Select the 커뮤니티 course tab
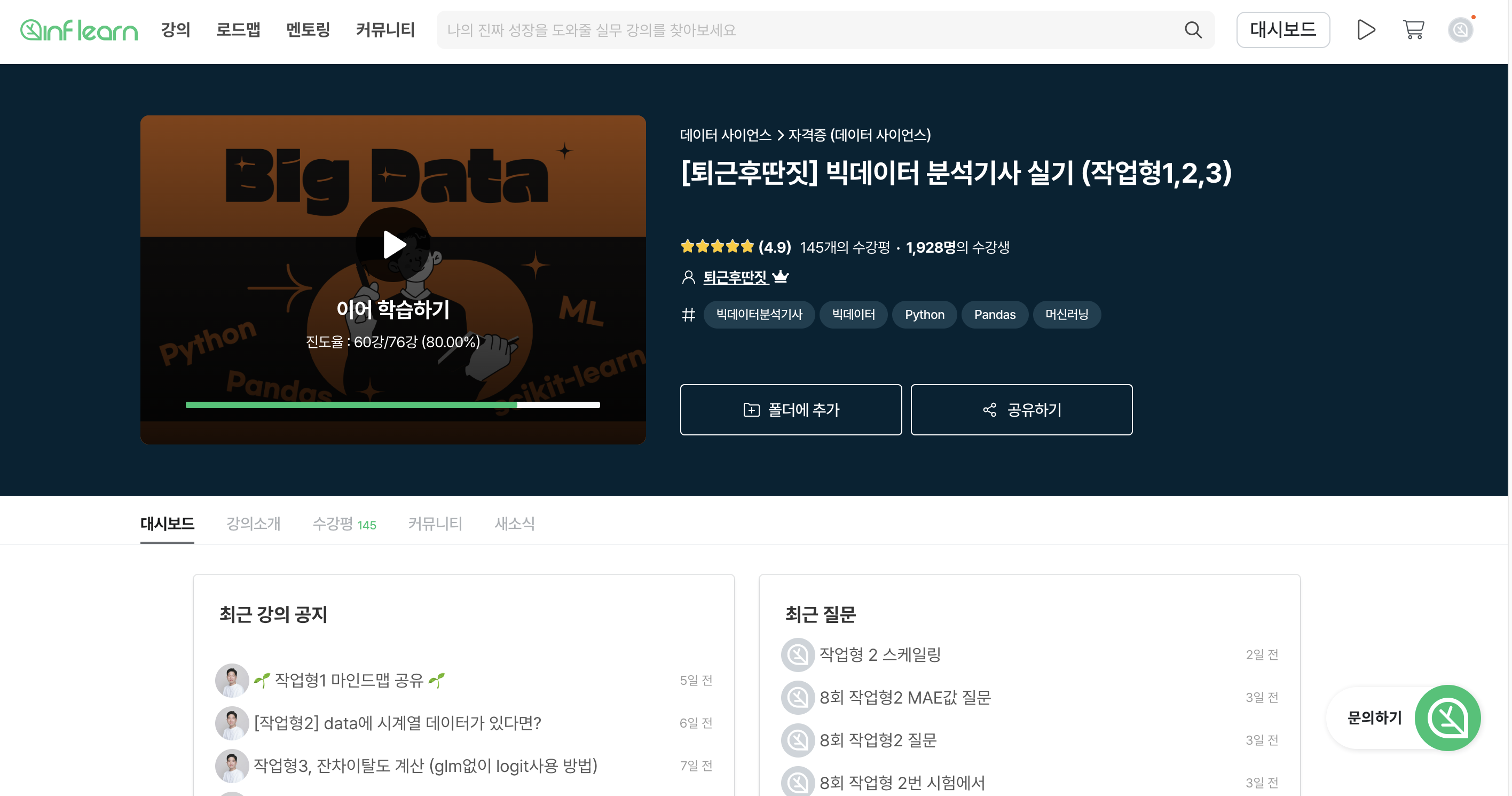Viewport: 1512px width, 796px height. [435, 523]
